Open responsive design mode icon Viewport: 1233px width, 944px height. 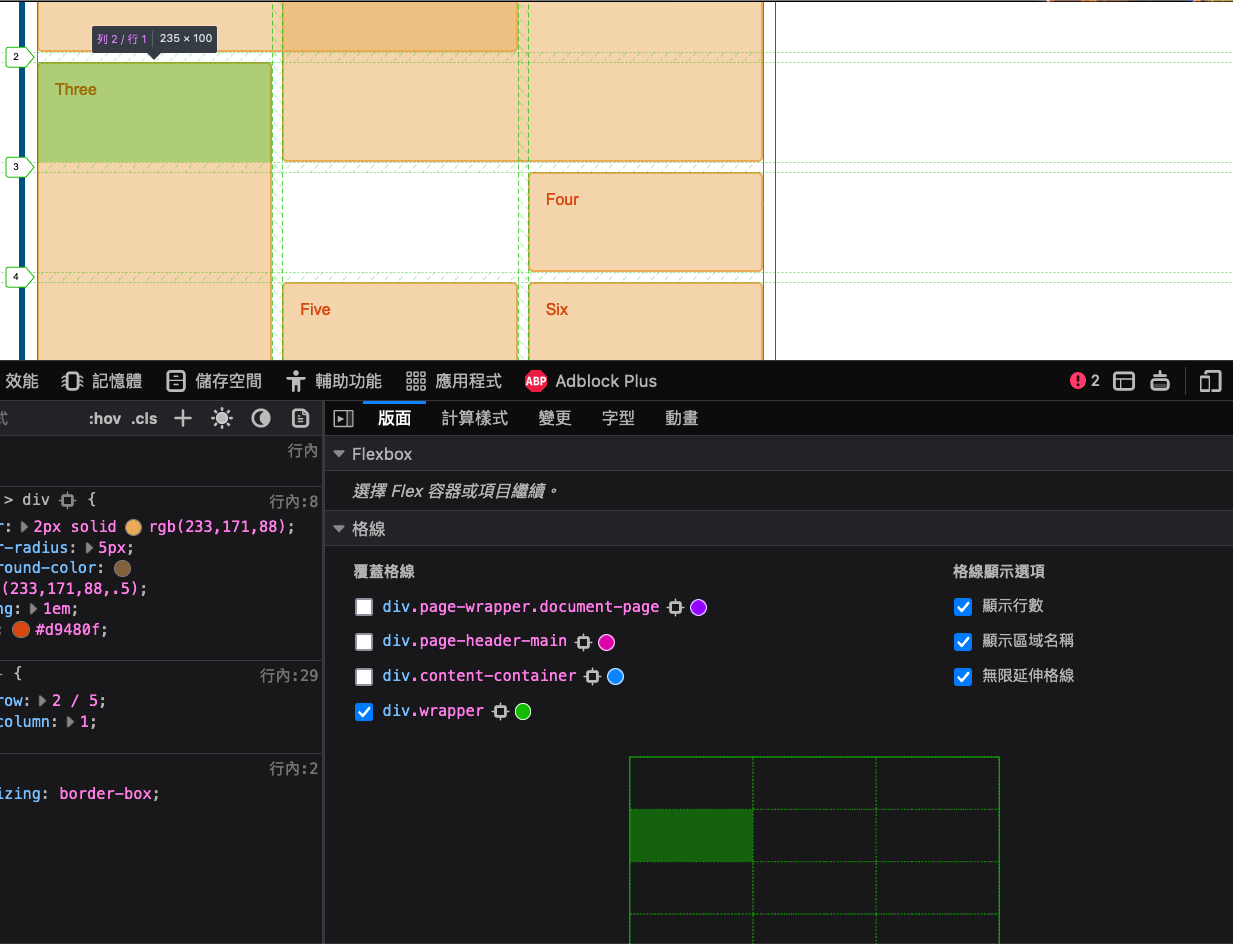[x=1210, y=381]
